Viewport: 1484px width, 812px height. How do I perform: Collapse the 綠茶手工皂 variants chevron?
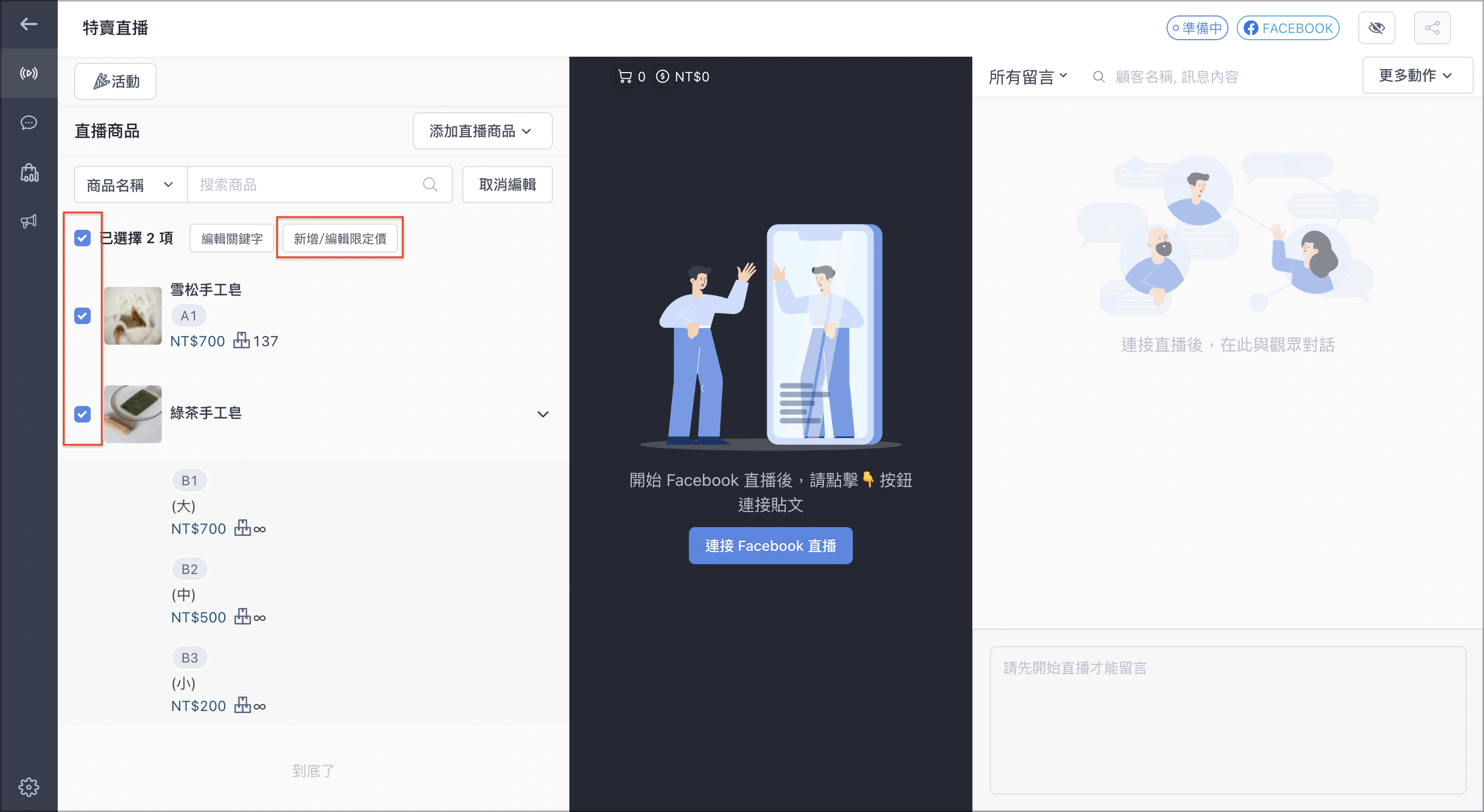[543, 414]
